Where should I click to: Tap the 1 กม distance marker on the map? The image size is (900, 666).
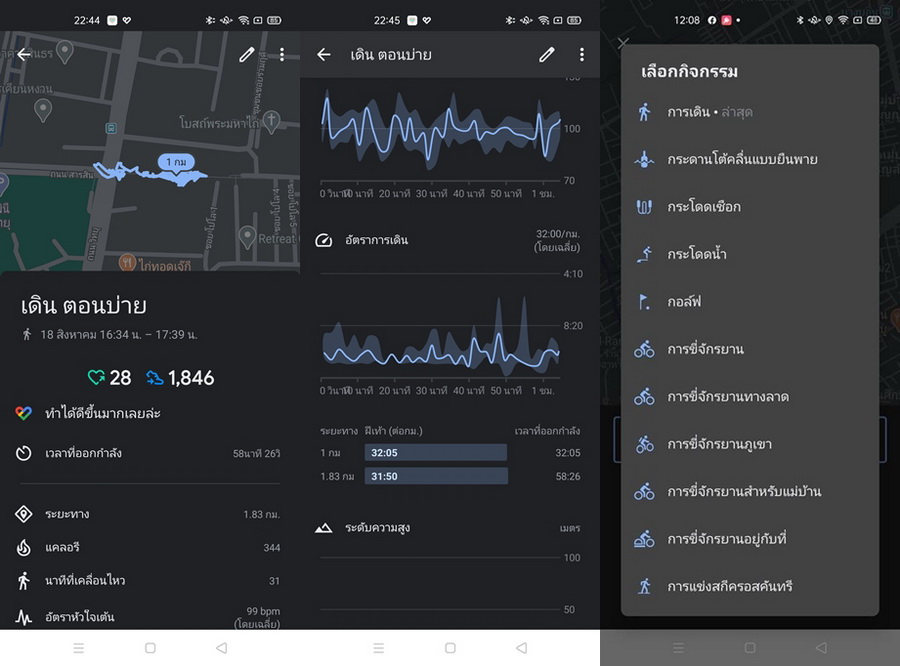pos(175,162)
